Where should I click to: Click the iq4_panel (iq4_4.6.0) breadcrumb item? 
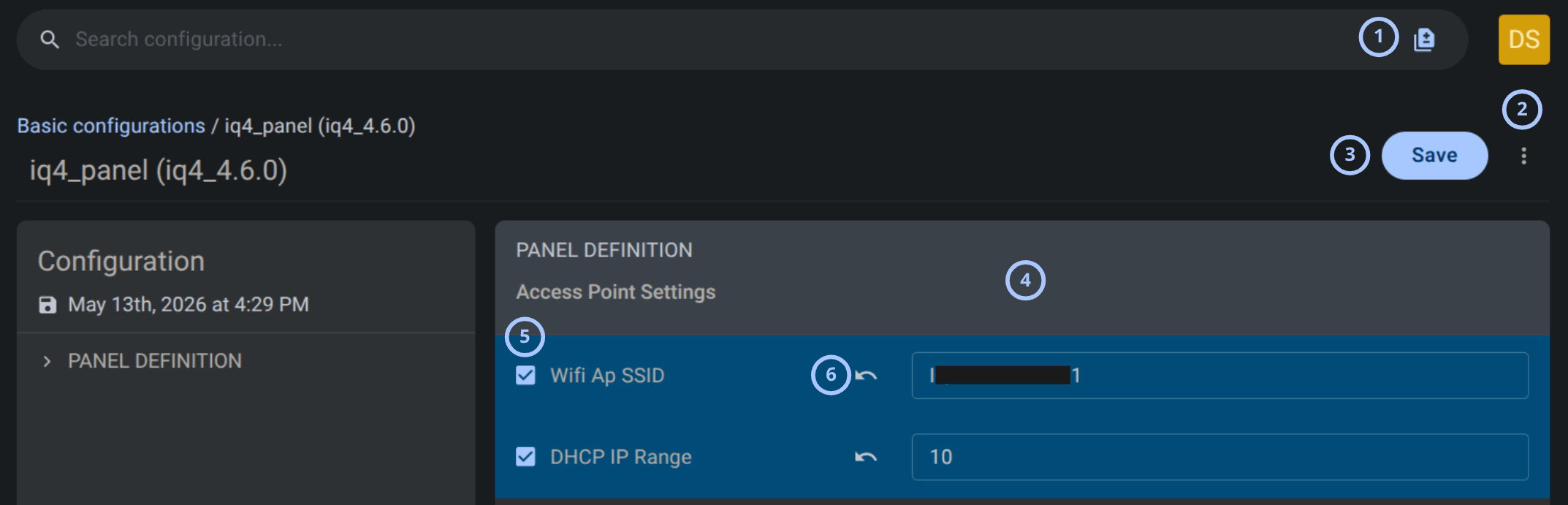click(319, 126)
